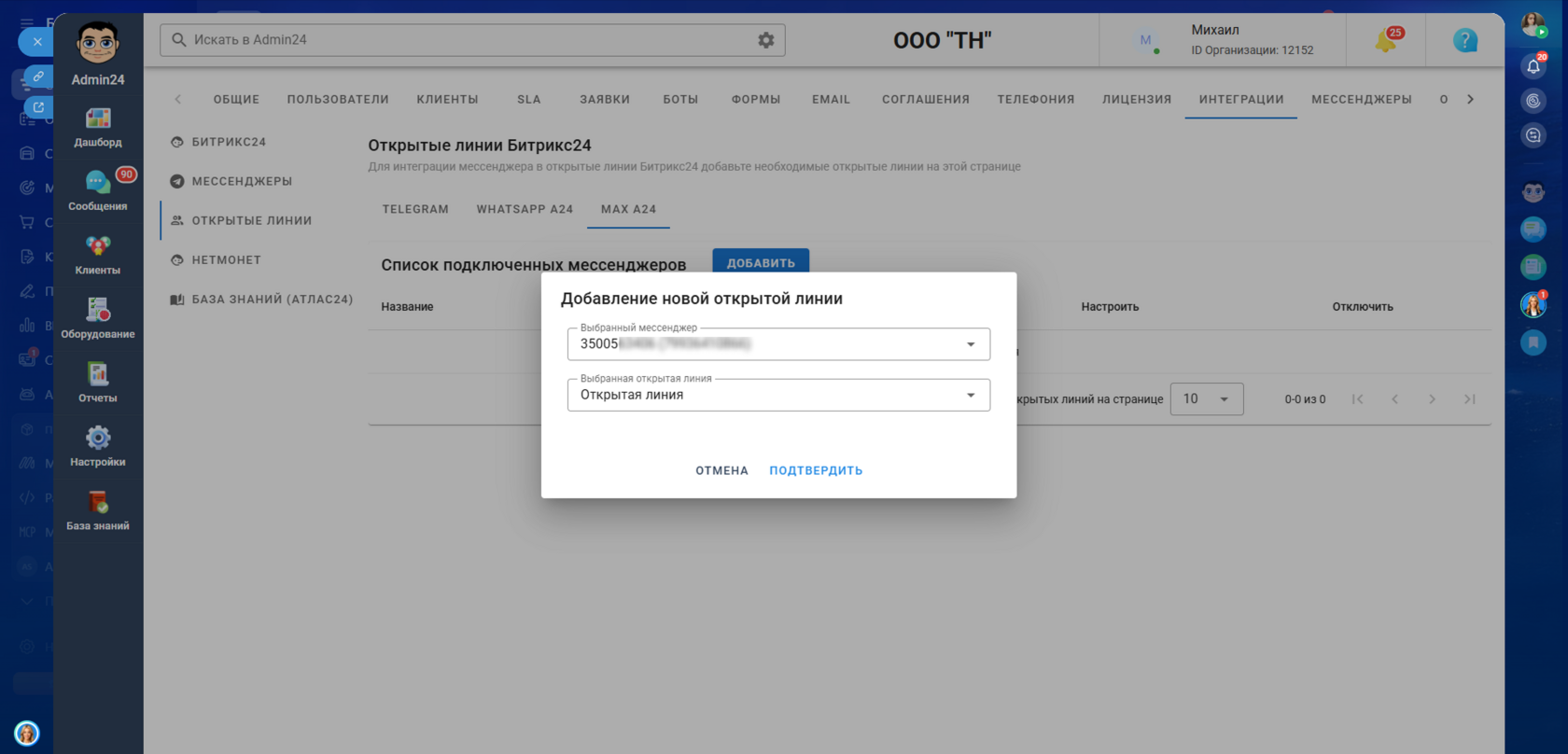Open the МЕССЕНДЖЕРЫ top tab

coord(1362,99)
